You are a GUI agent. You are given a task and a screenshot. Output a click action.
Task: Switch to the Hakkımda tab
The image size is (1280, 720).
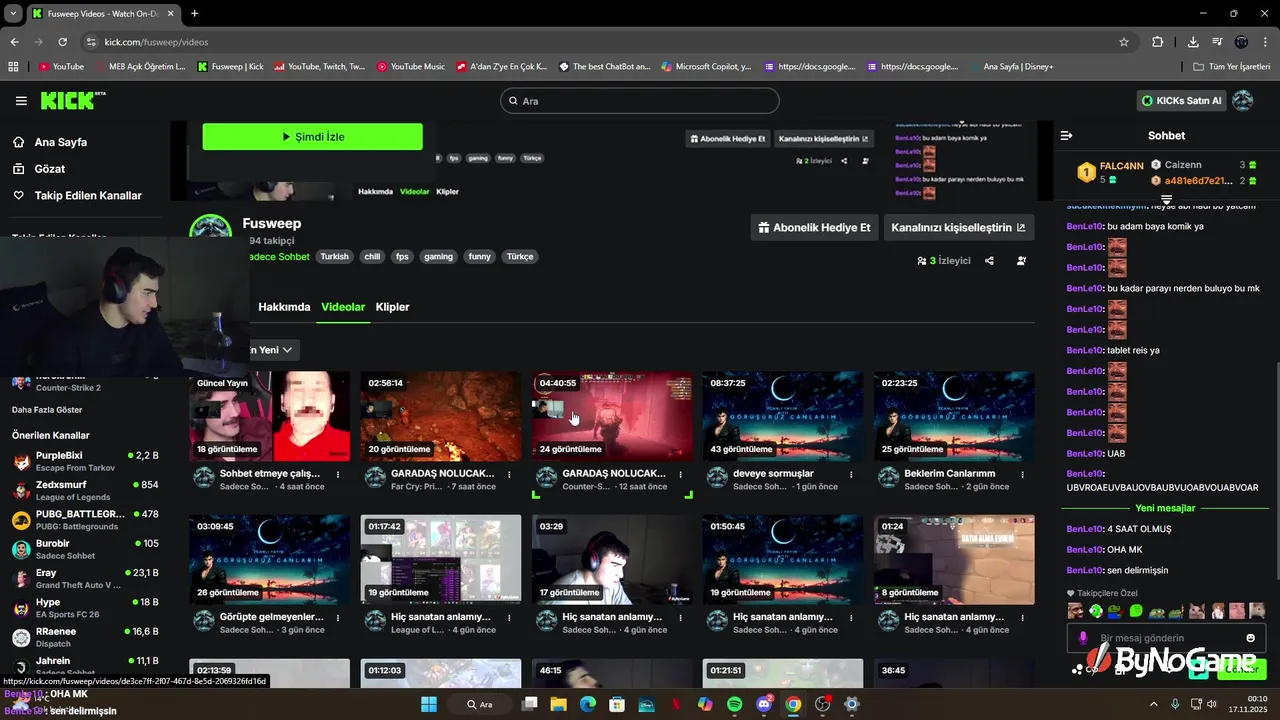[284, 307]
